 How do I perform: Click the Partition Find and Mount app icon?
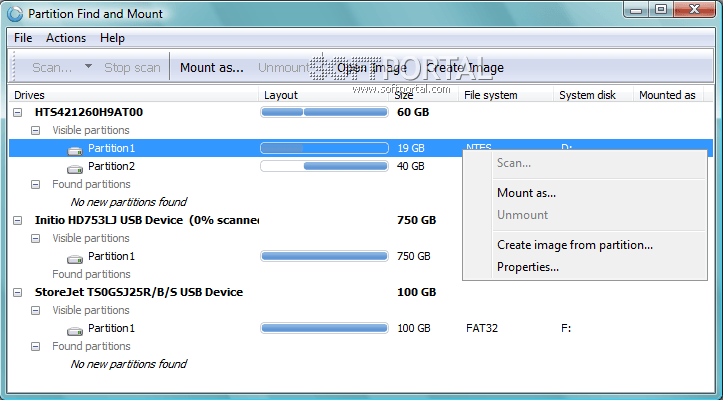click(14, 14)
